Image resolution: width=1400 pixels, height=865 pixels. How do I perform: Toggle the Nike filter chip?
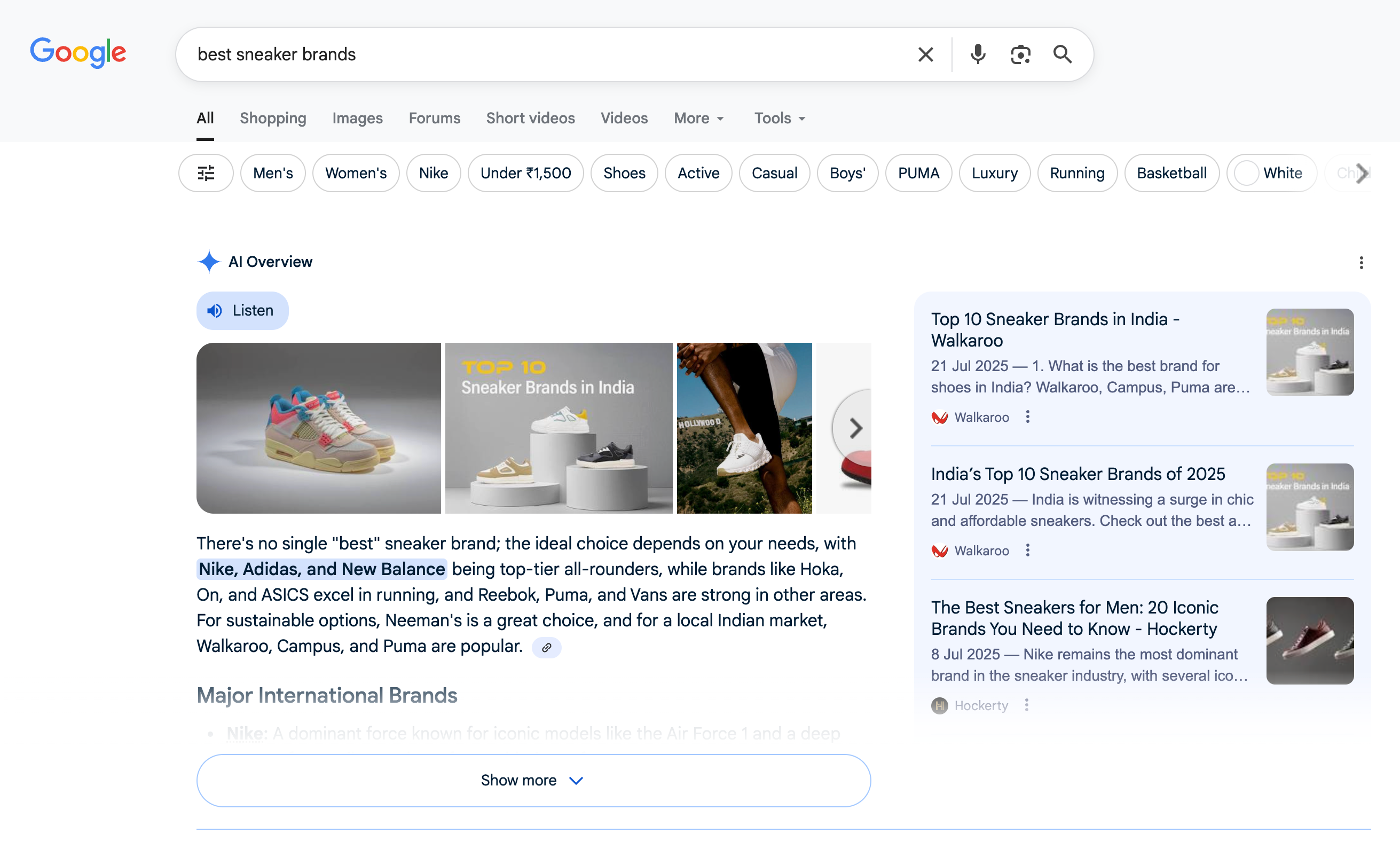pos(434,173)
